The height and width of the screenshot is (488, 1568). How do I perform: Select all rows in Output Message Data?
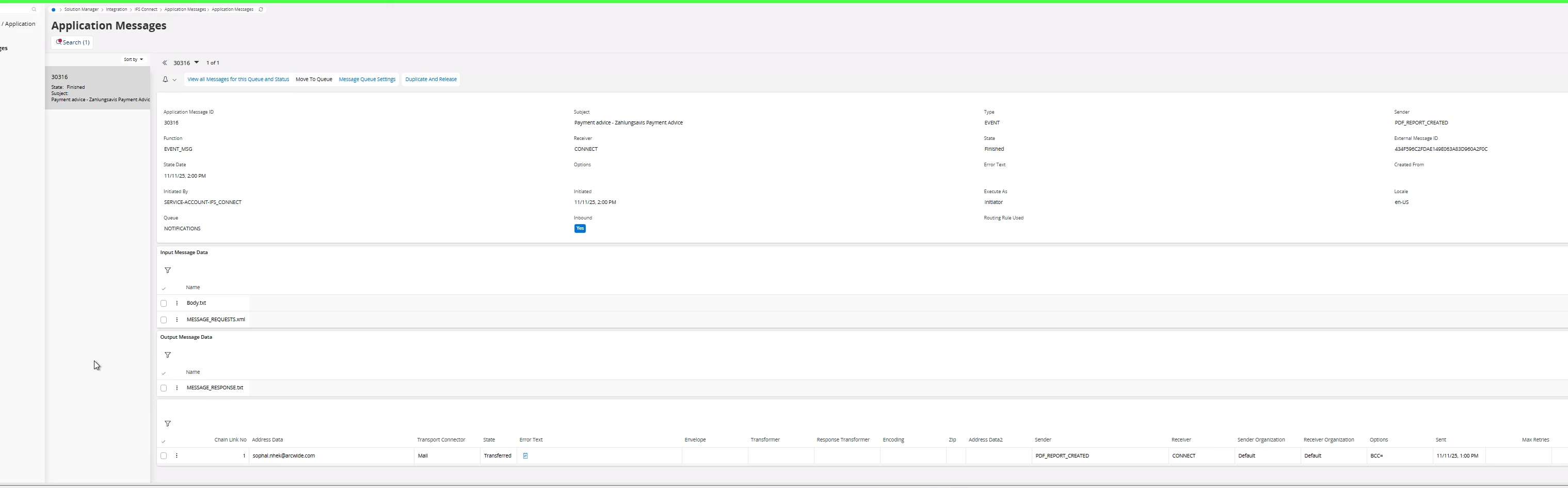(x=164, y=373)
